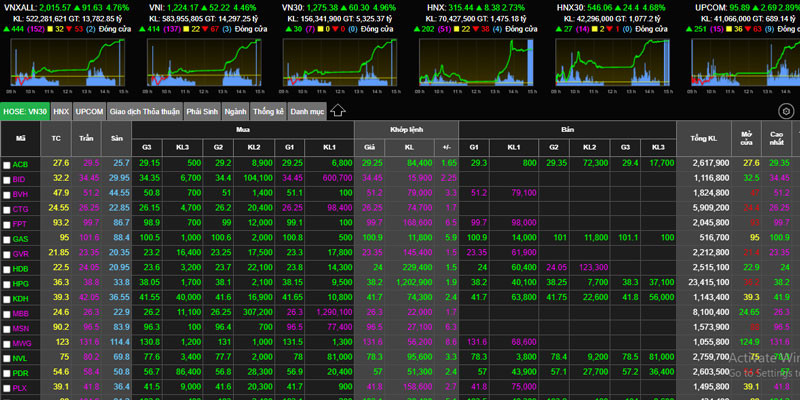
Task: Click the MWG stock symbol link
Action: [21, 342]
